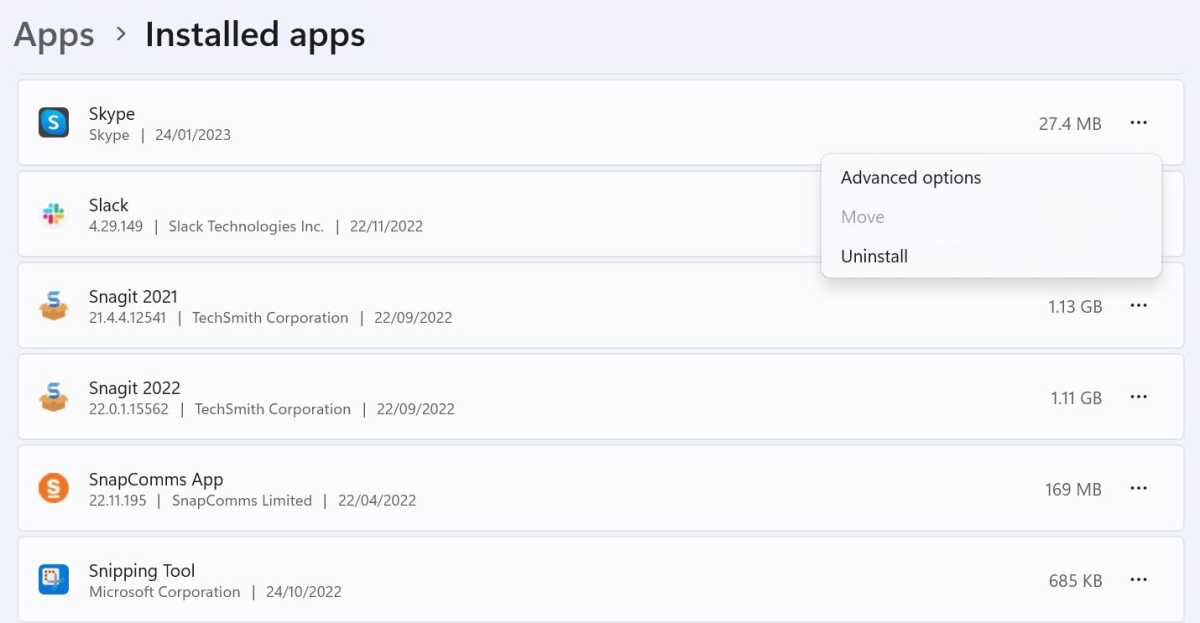
Task: Click the SnapComms install date 22/04/2022
Action: click(x=377, y=500)
